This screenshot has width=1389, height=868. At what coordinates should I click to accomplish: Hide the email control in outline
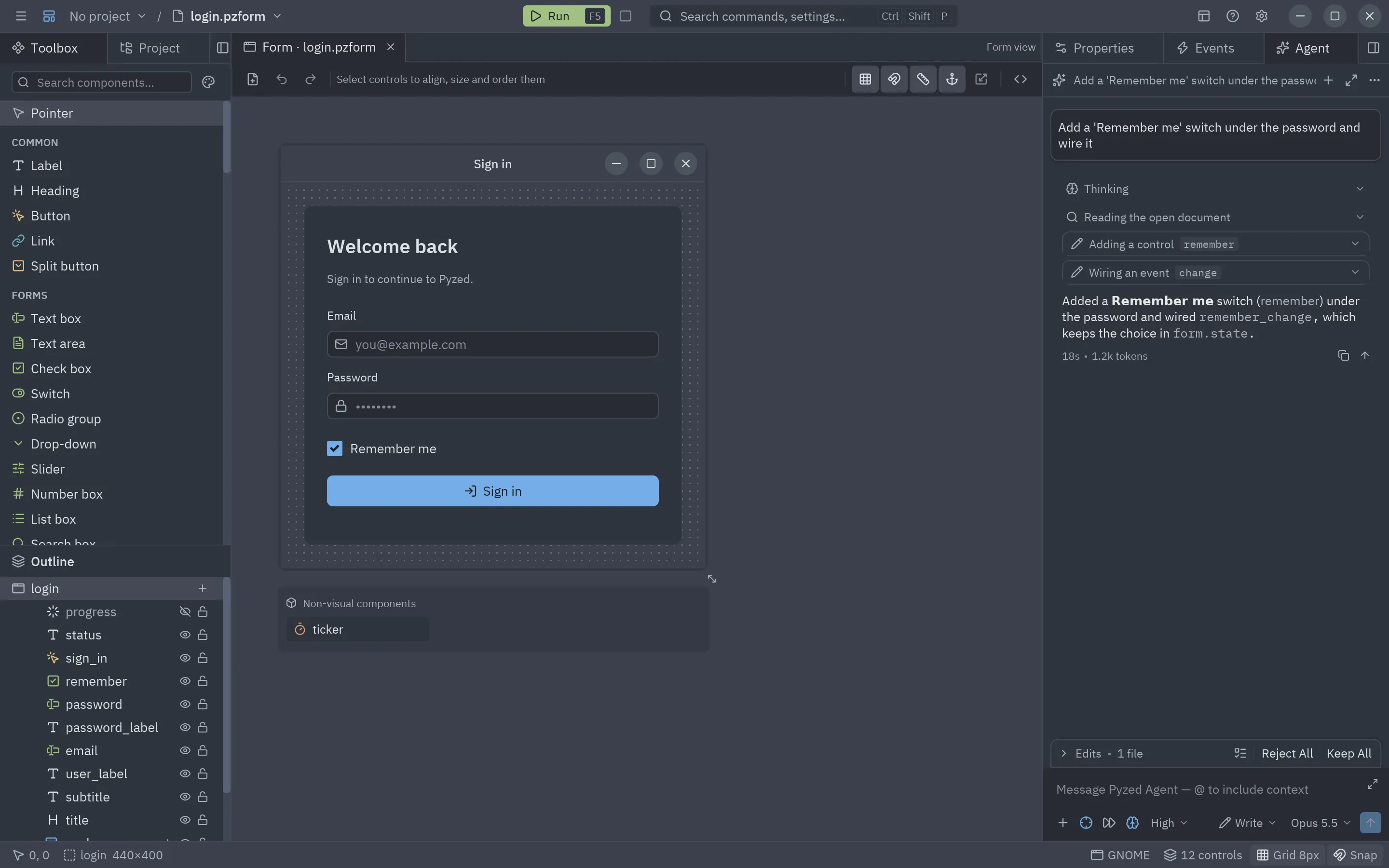coord(185,751)
